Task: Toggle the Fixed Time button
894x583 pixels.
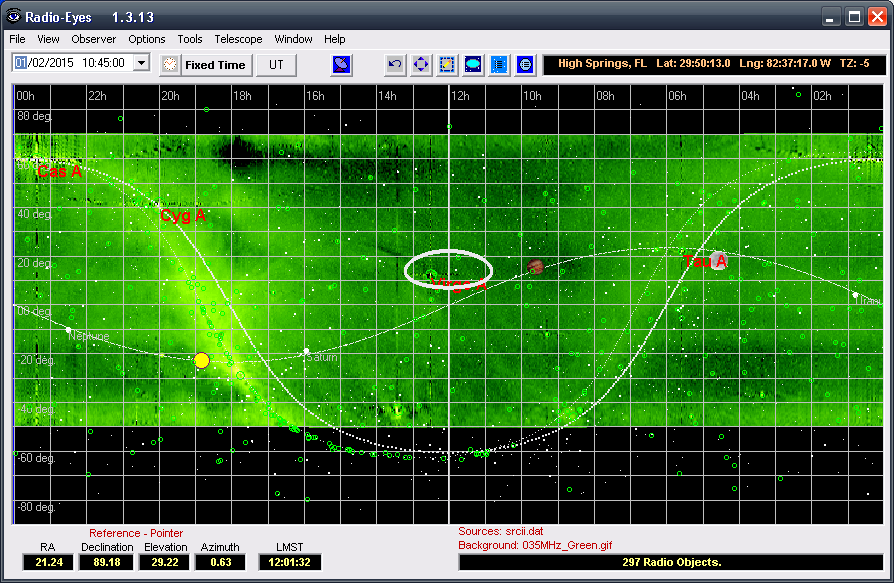Action: tap(215, 64)
